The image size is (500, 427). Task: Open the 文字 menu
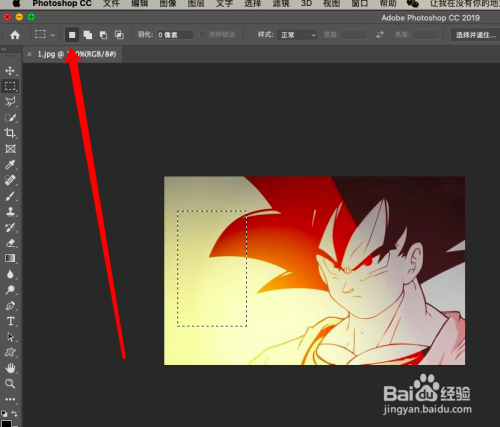[x=224, y=4]
